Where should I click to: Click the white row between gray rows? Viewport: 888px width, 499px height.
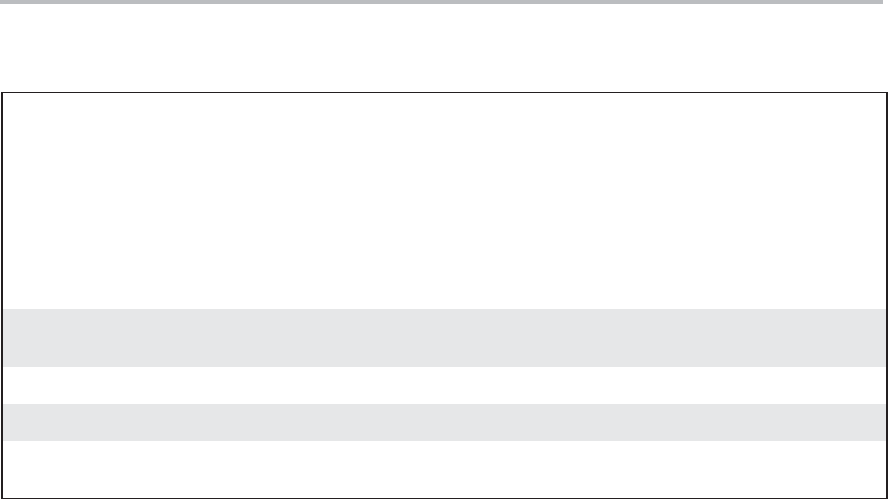point(444,385)
